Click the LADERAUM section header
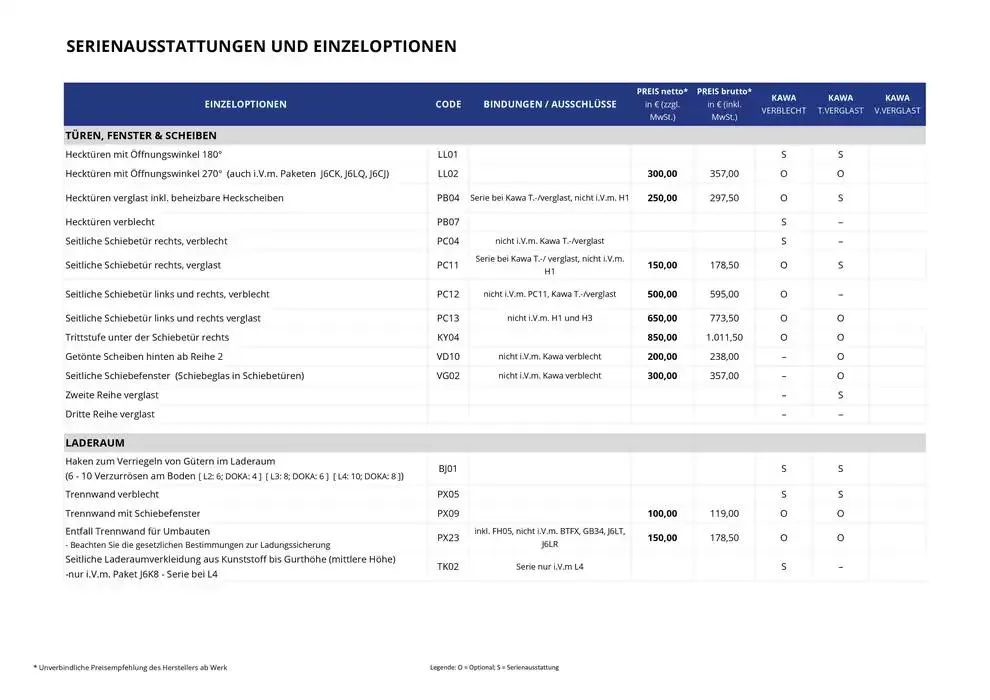 click(95, 442)
